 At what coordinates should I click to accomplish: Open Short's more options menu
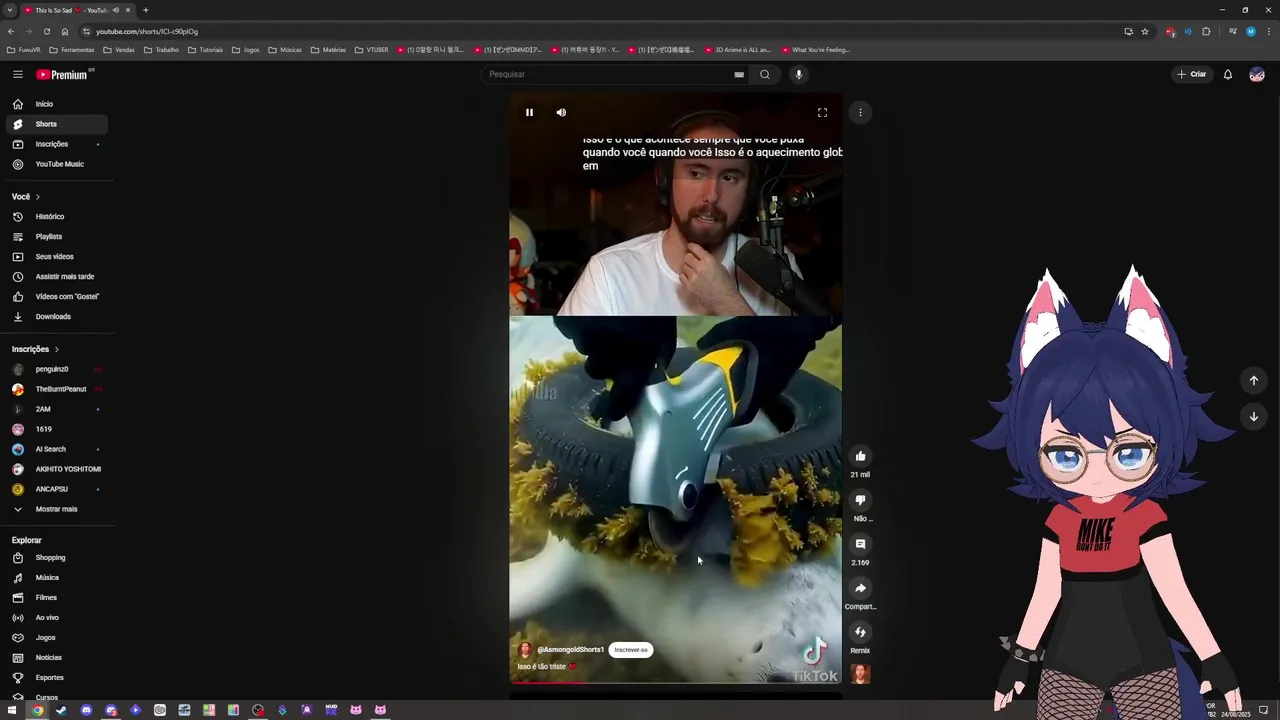(860, 112)
